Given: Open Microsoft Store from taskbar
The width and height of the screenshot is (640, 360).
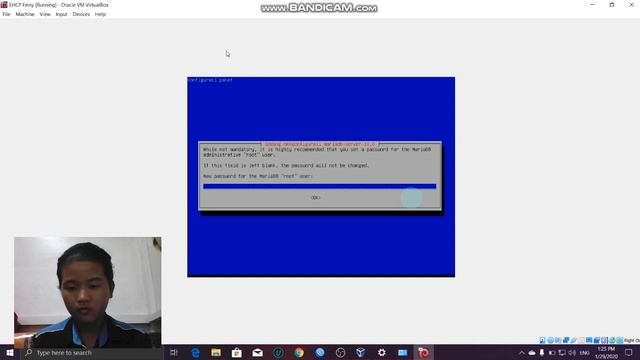Looking at the screenshot, I should click(237, 353).
